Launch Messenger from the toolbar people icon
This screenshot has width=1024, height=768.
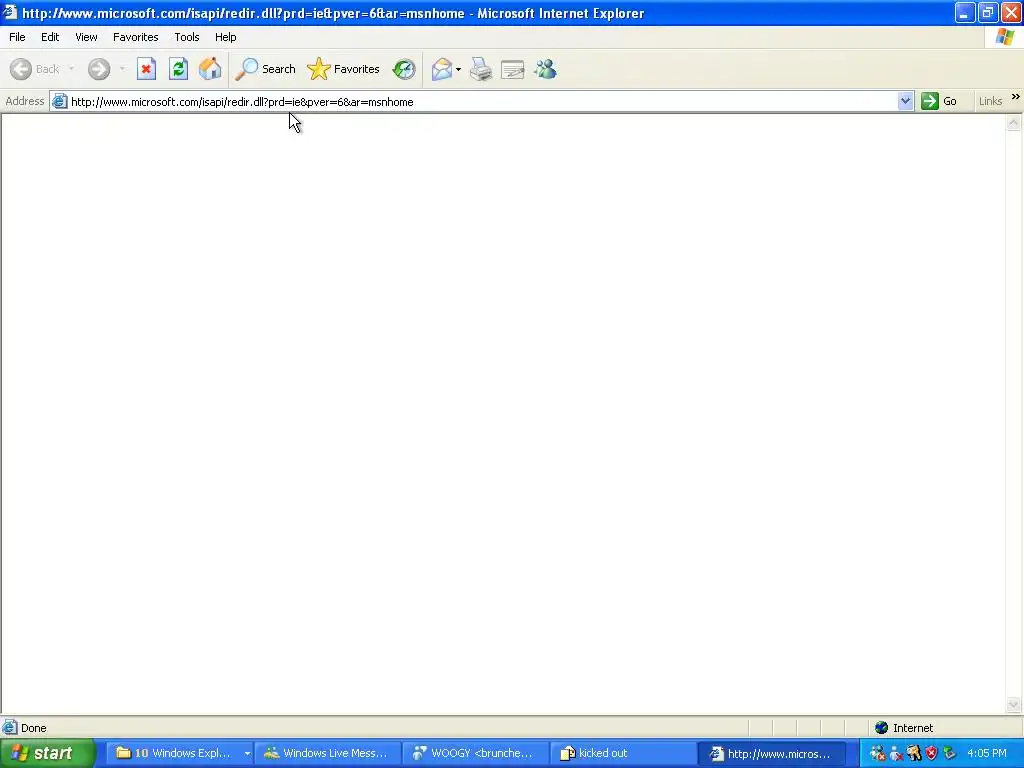(545, 69)
